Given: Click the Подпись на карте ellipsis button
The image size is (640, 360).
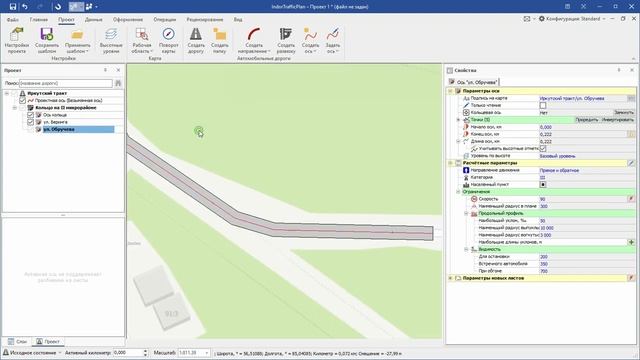Looking at the screenshot, I should point(631,98).
